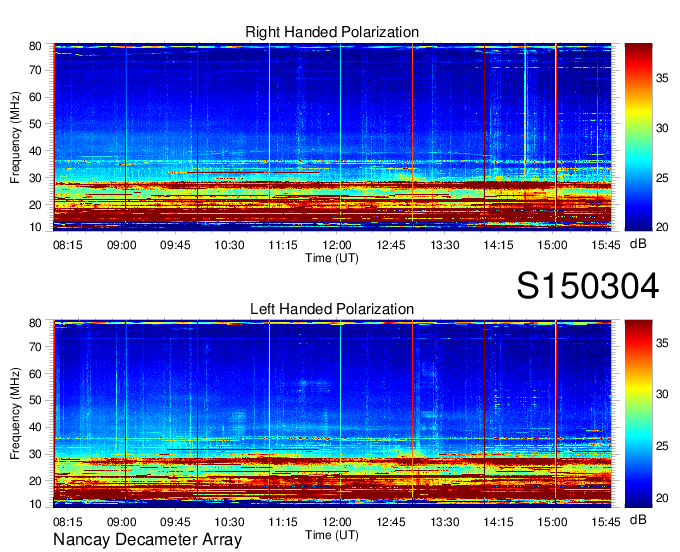Click the "30" dB tick on the Left Handed colorbar
The height and width of the screenshot is (552, 680).
click(662, 394)
